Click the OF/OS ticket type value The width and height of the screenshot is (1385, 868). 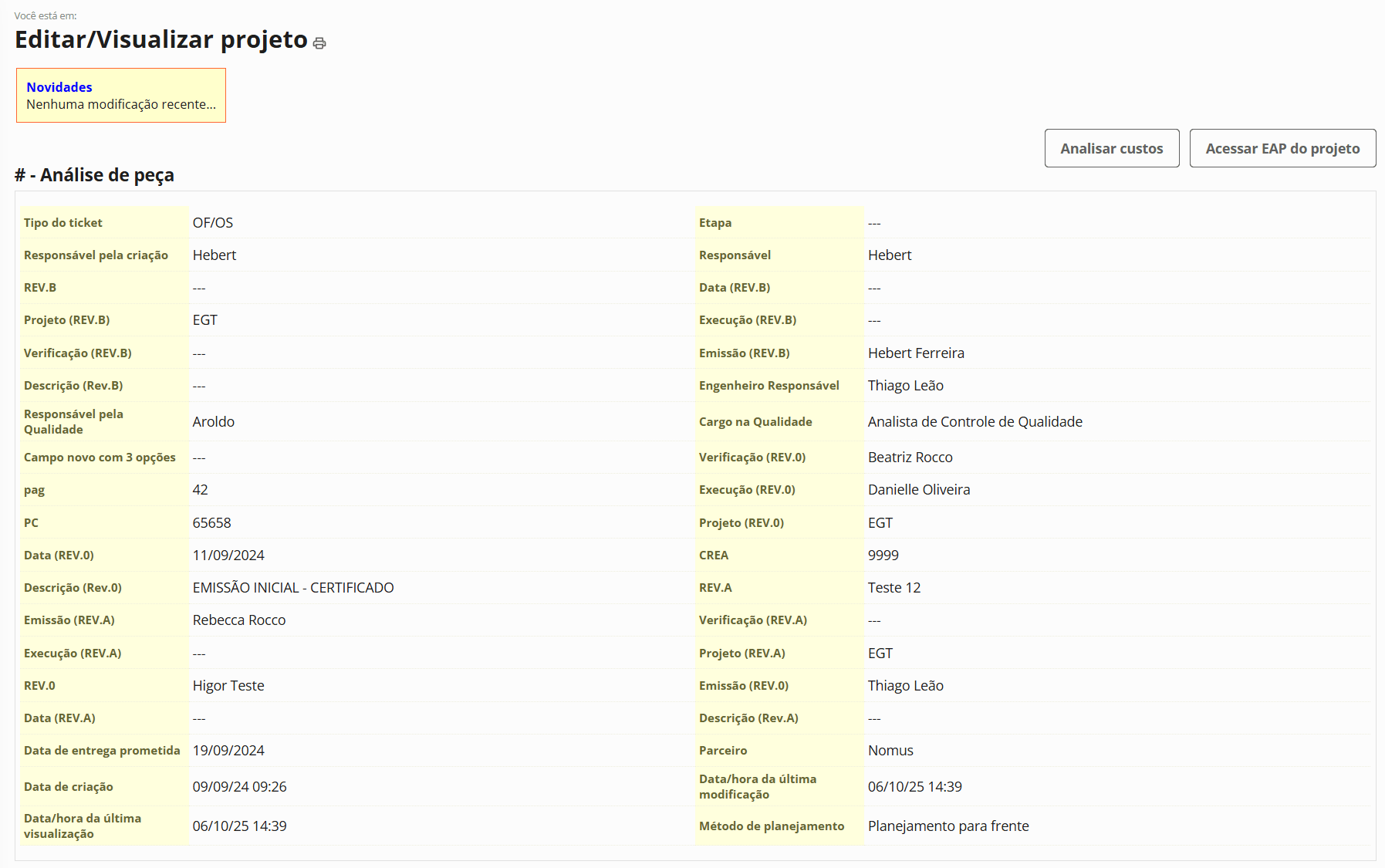(x=213, y=223)
